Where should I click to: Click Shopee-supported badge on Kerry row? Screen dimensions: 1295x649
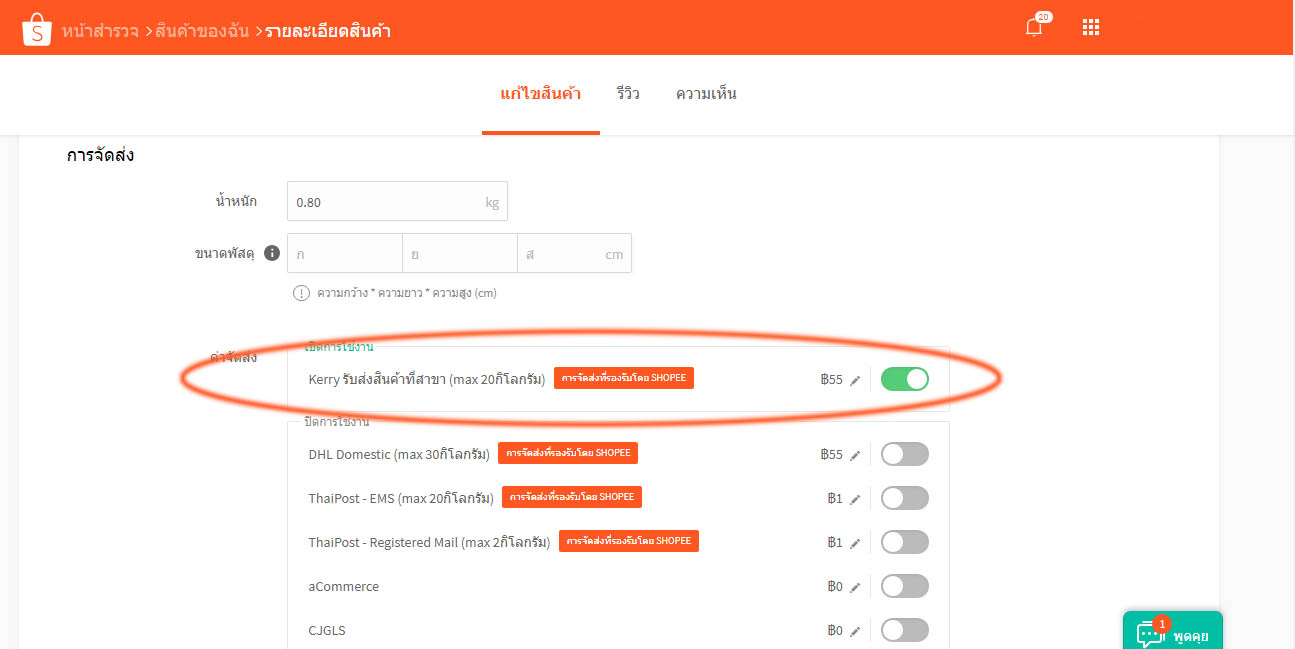tap(624, 378)
